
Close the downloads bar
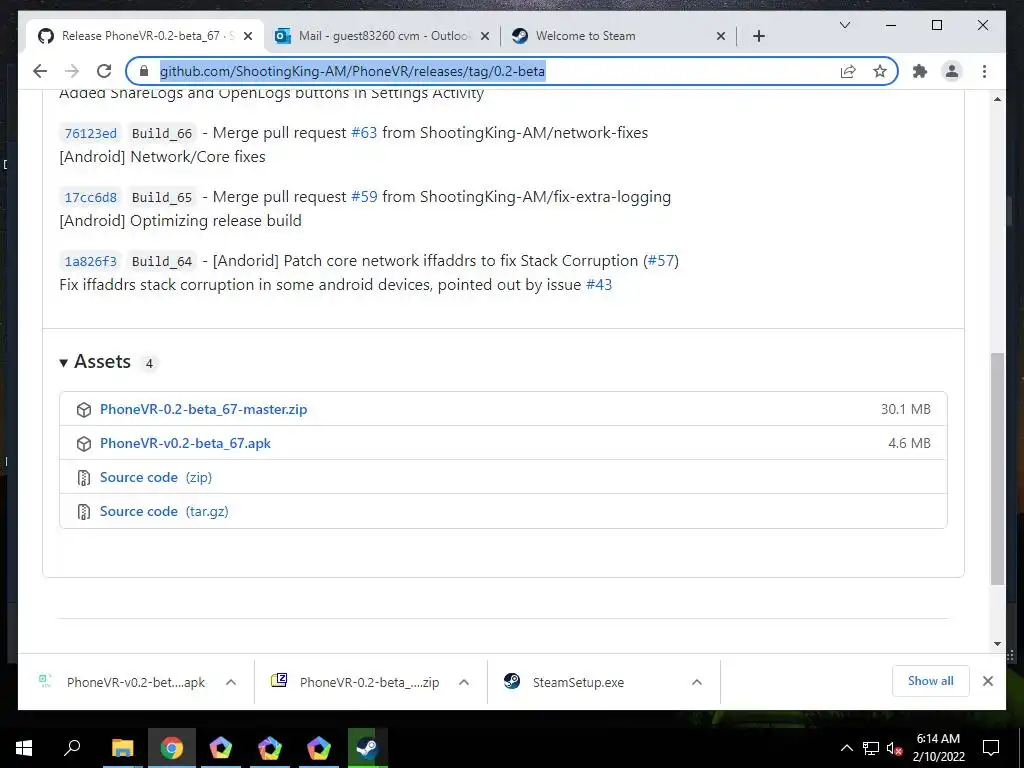pos(987,681)
